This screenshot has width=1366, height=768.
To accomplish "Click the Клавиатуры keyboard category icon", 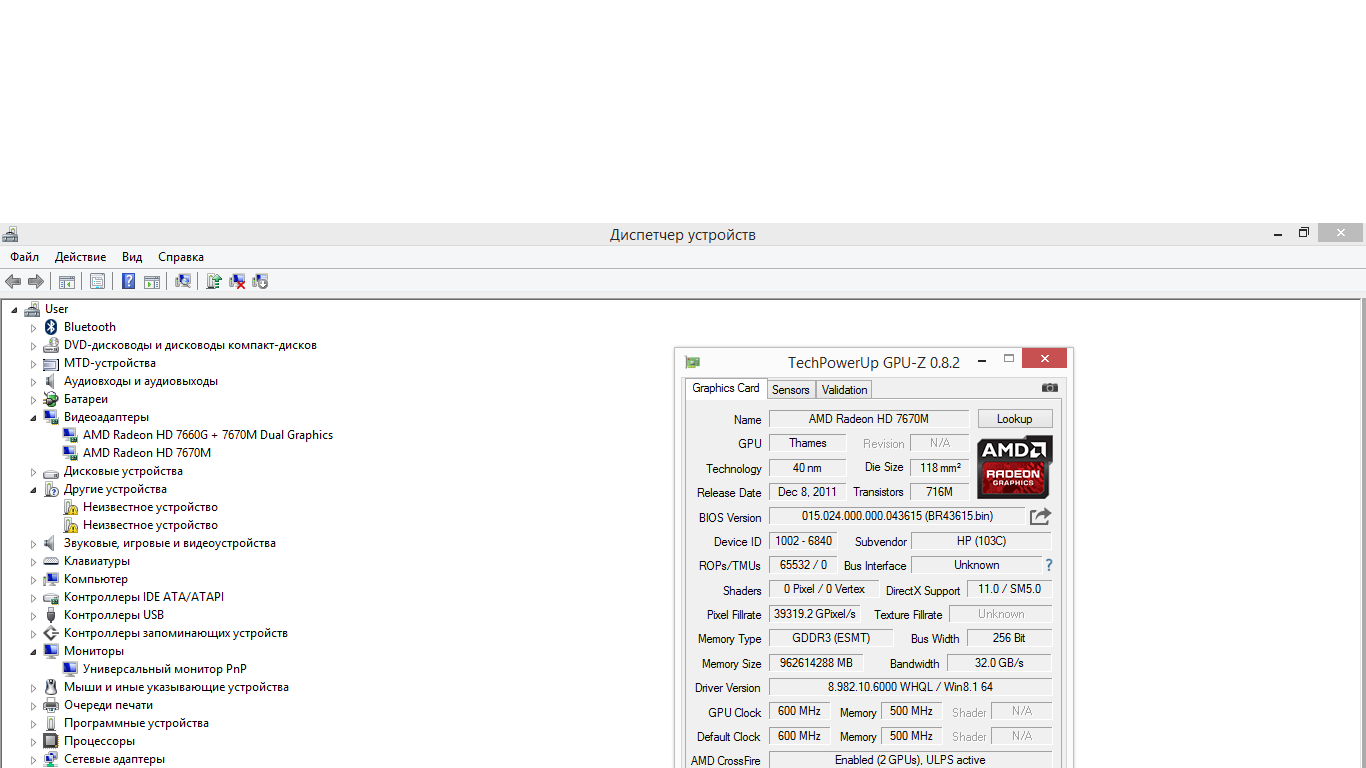I will pyautogui.click(x=51, y=561).
